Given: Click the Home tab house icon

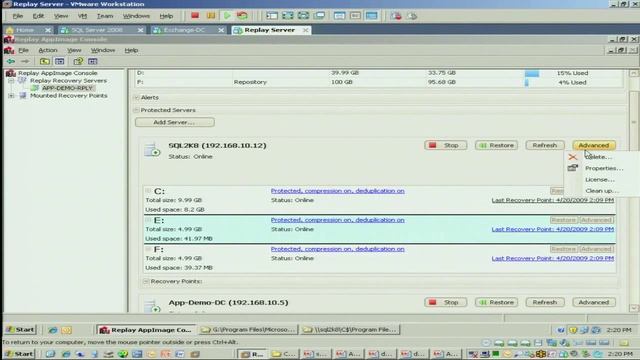Looking at the screenshot, I should point(10,30).
